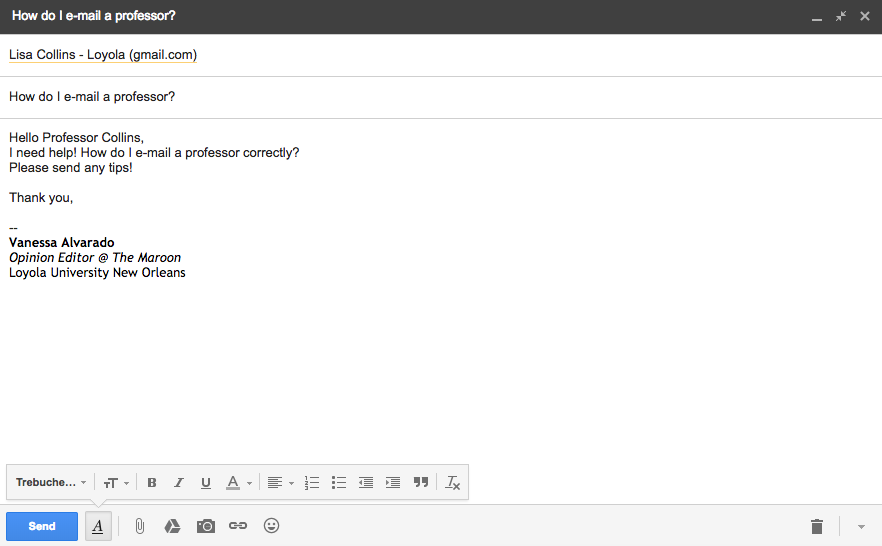The width and height of the screenshot is (882, 546).
Task: Click the indent less icon
Action: pos(366,482)
